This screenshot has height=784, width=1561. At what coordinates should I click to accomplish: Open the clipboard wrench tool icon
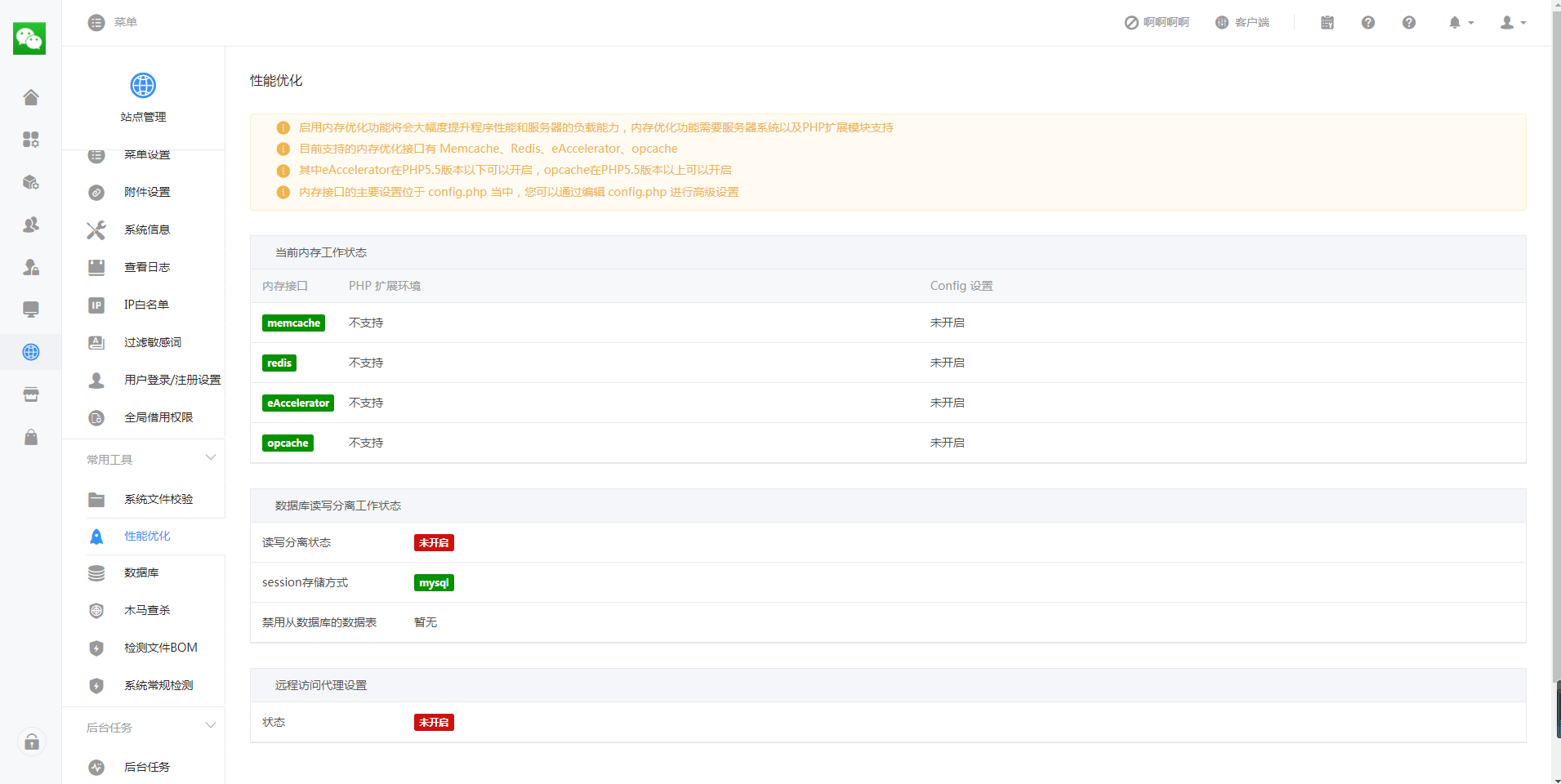1327,23
